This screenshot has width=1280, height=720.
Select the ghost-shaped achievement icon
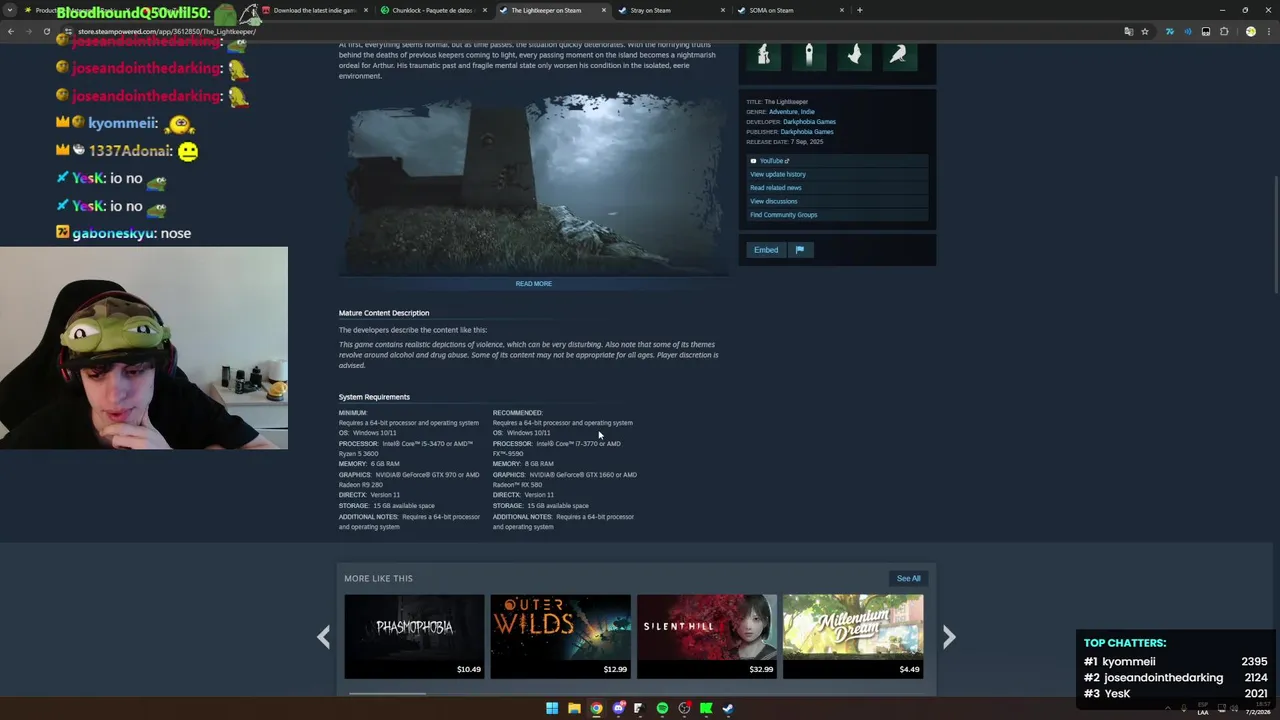(x=854, y=55)
